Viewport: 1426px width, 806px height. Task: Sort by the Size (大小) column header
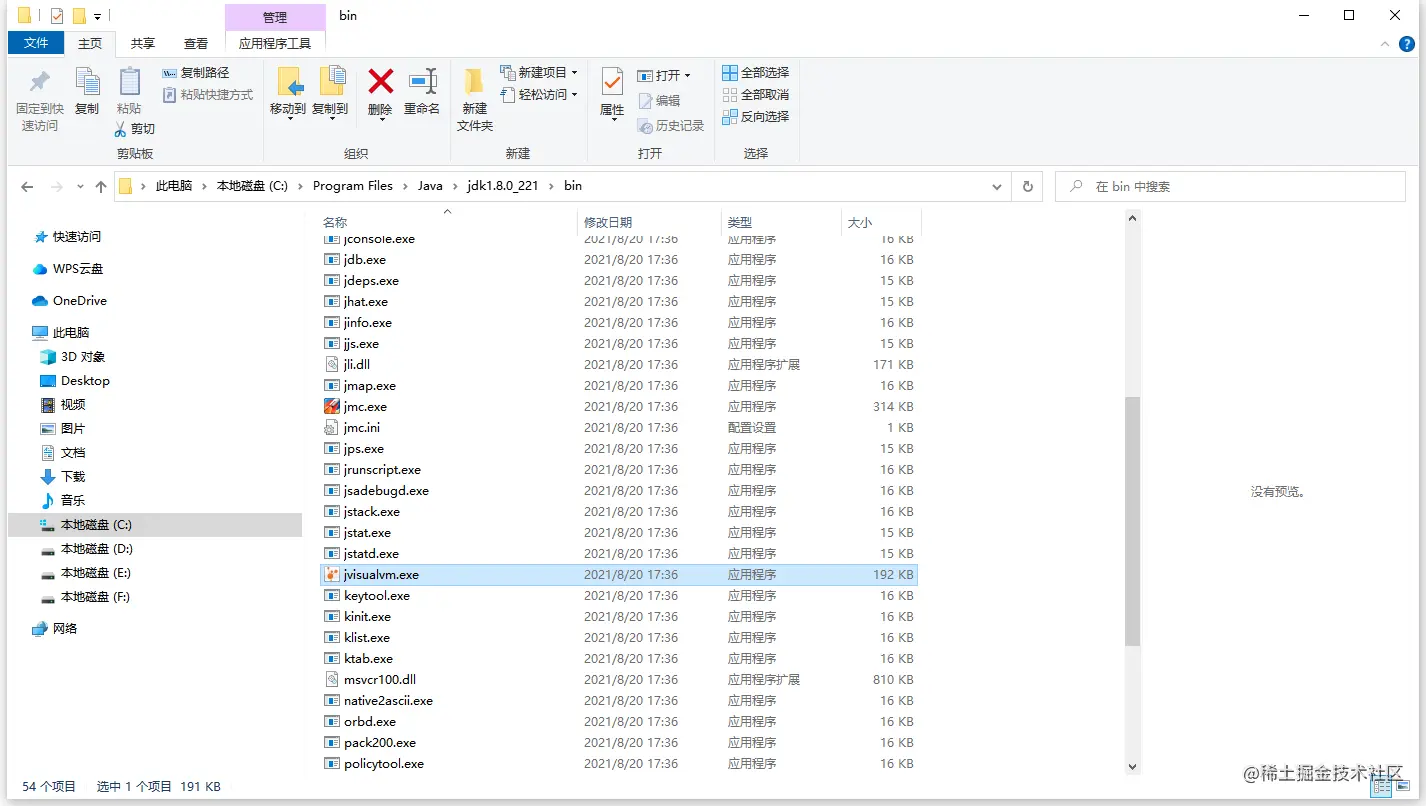point(859,222)
